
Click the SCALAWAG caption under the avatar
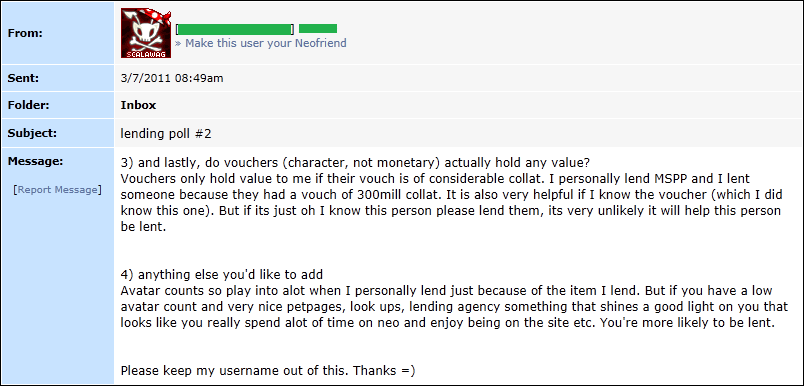click(146, 54)
